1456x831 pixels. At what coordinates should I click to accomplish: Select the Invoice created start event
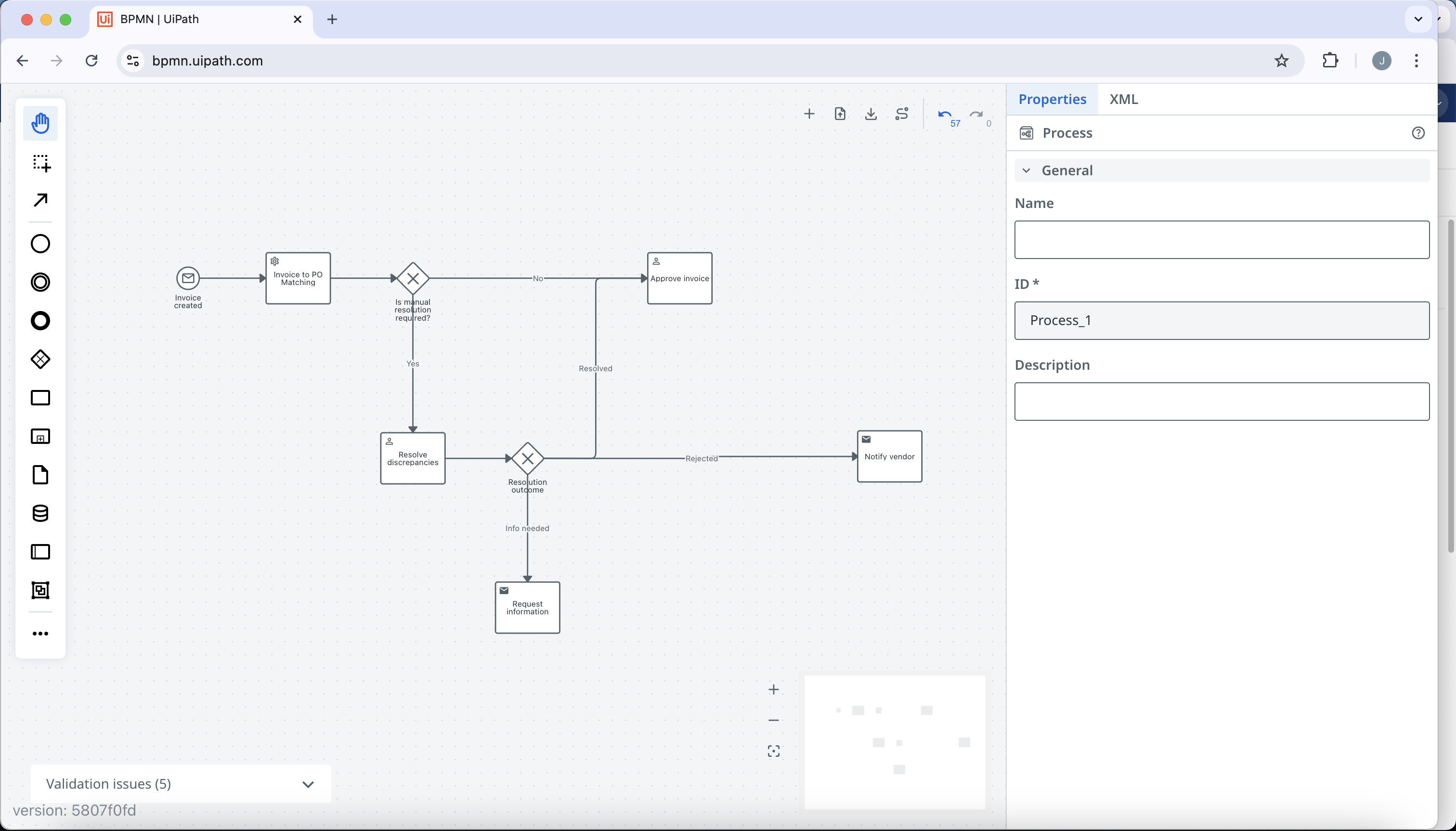188,278
